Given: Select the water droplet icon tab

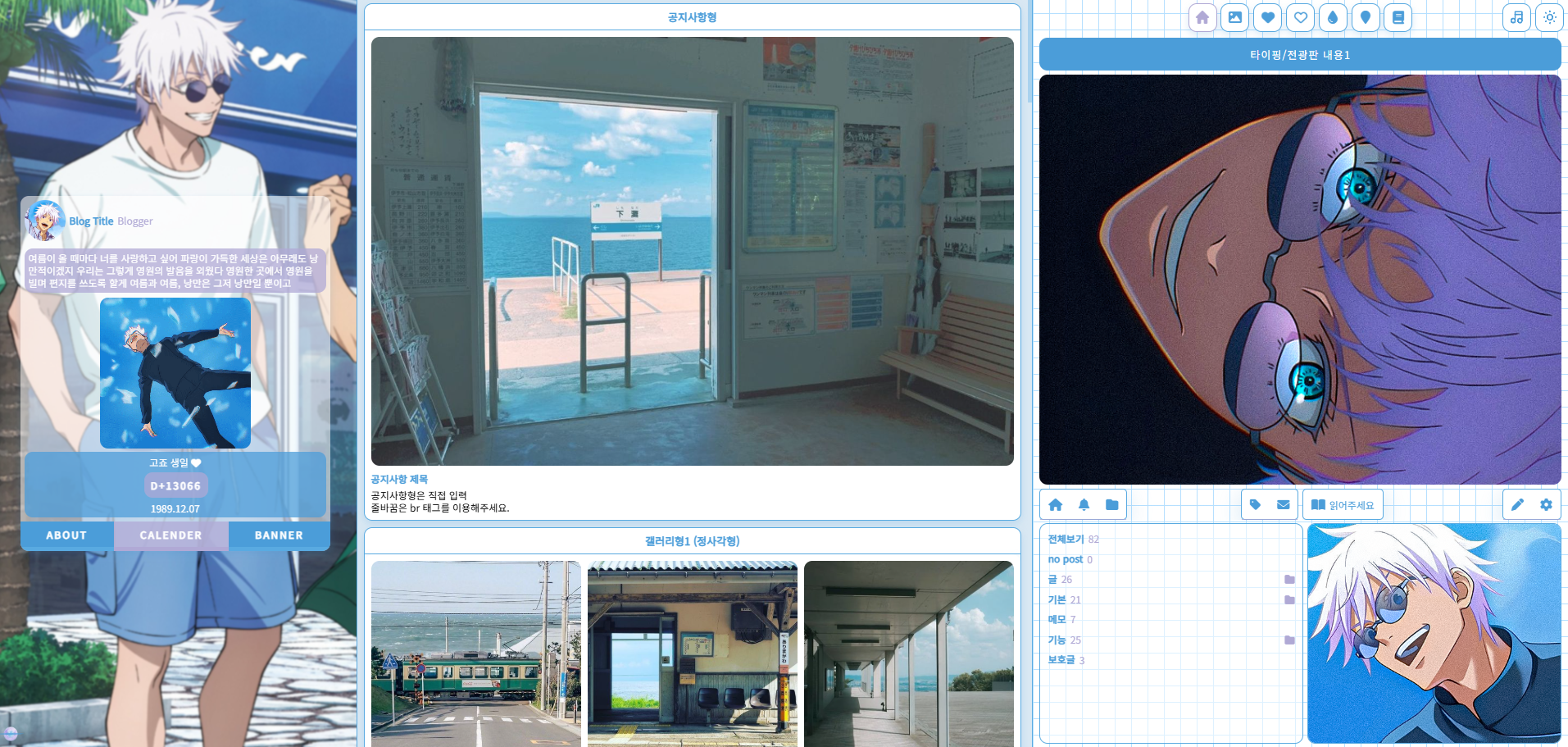Looking at the screenshot, I should 1333,17.
